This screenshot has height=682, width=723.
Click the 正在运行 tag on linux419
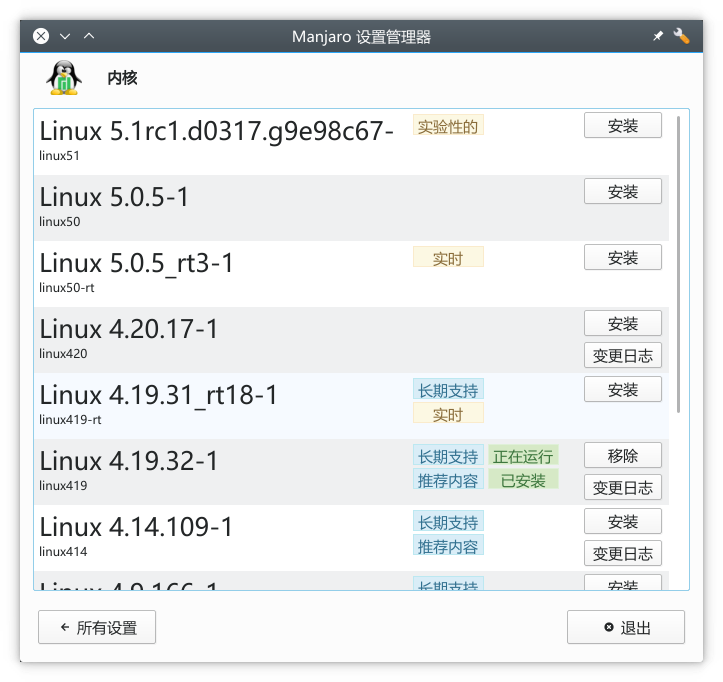[523, 455]
